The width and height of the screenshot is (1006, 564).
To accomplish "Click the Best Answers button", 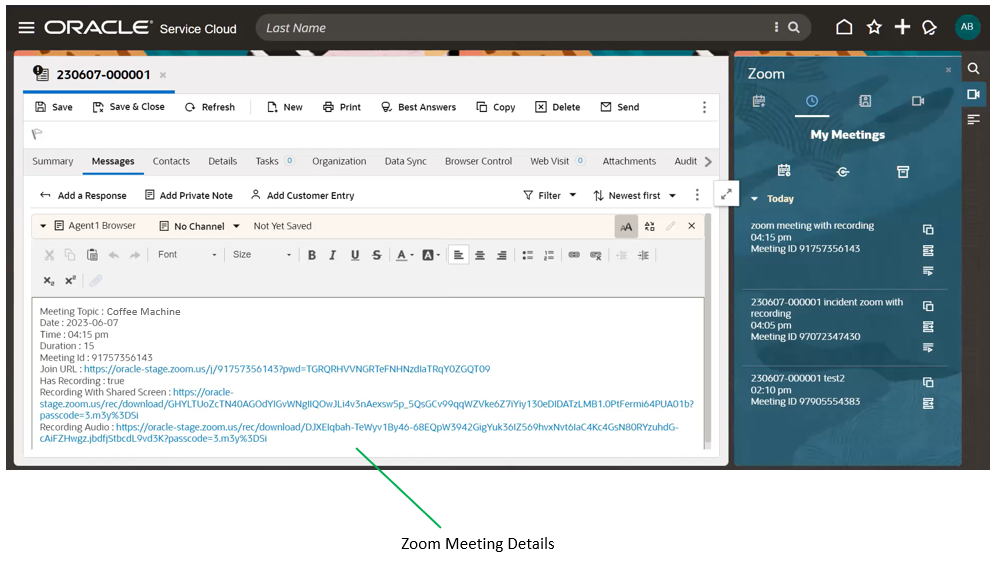I will point(418,107).
